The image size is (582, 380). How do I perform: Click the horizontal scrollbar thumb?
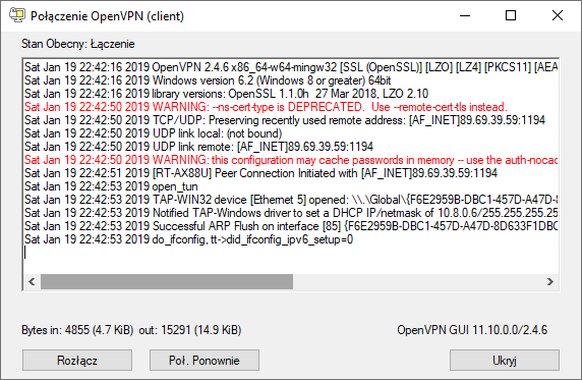(167, 282)
